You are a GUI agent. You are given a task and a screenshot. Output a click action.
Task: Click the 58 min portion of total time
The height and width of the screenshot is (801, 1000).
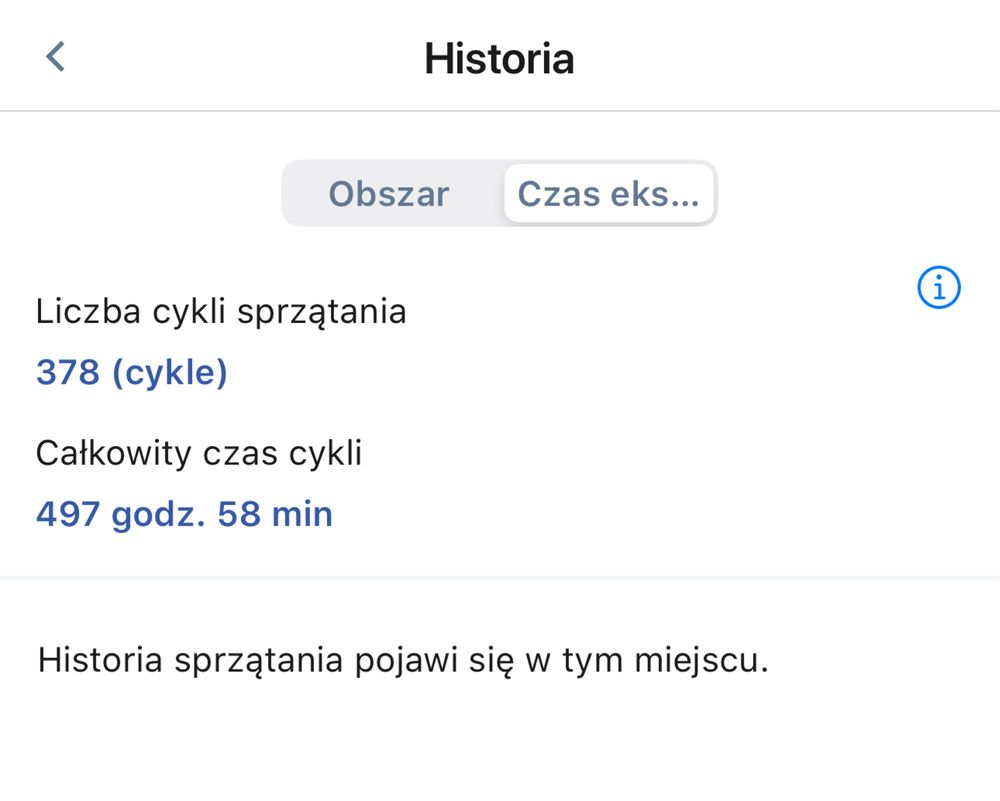click(x=275, y=514)
